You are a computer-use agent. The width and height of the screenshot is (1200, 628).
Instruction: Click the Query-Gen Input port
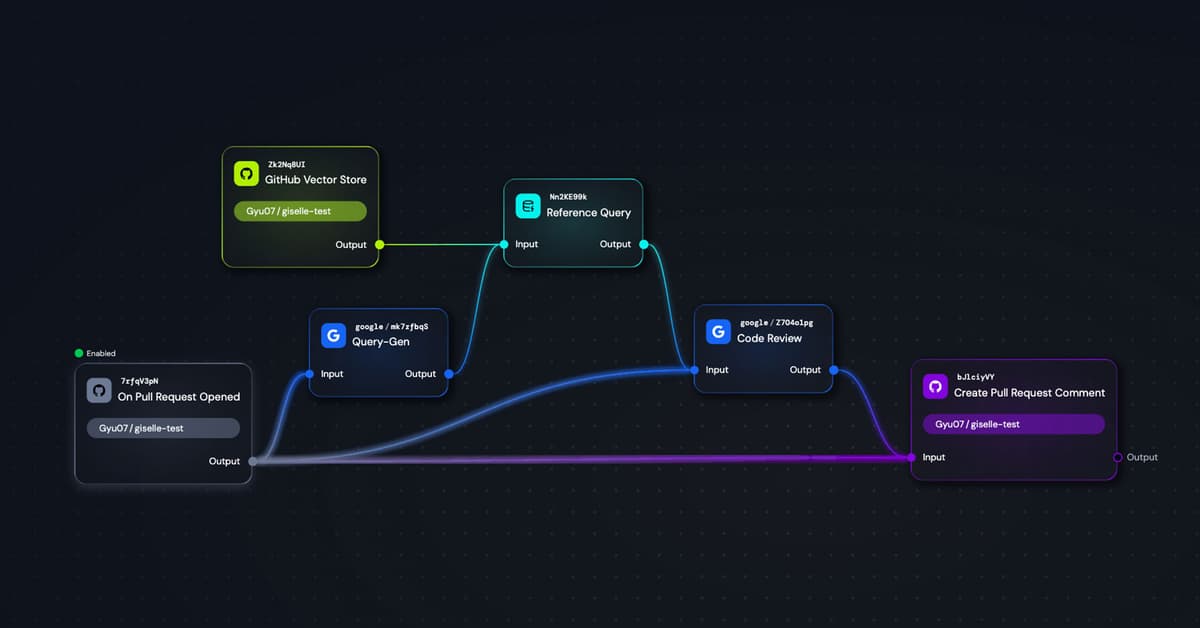pyautogui.click(x=310, y=374)
